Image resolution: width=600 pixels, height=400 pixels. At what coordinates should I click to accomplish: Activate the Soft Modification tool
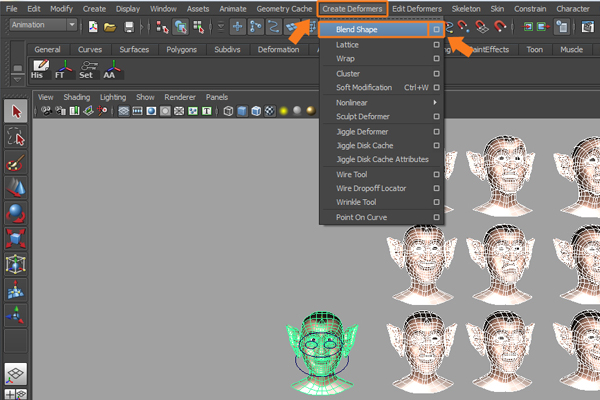coord(16,290)
